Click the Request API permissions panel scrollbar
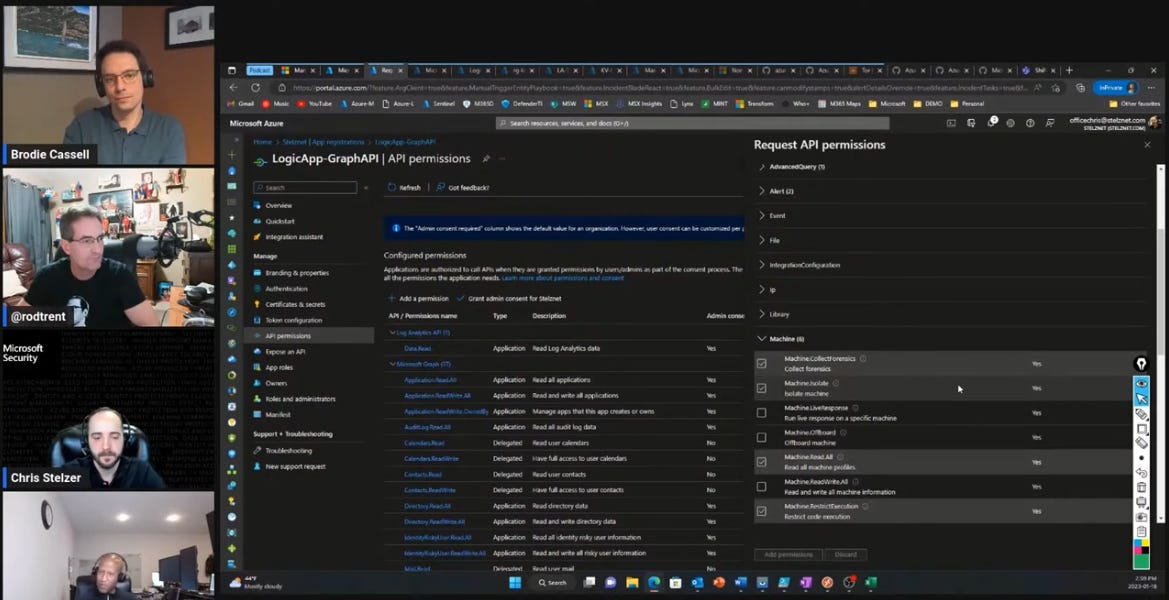Screen dimensions: 1169x600 coord(1160,343)
